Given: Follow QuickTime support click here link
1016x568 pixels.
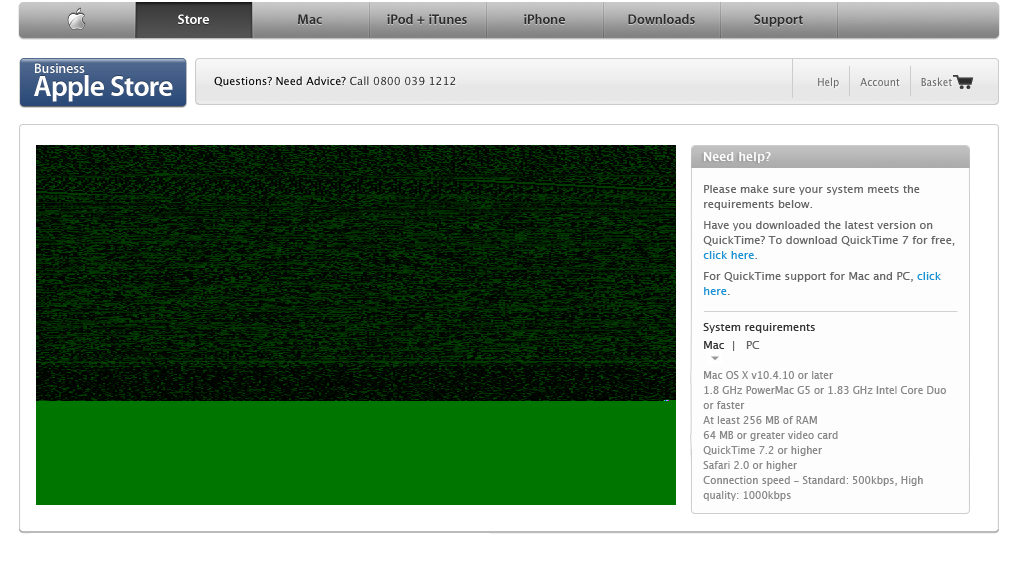Looking at the screenshot, I should coord(822,284).
